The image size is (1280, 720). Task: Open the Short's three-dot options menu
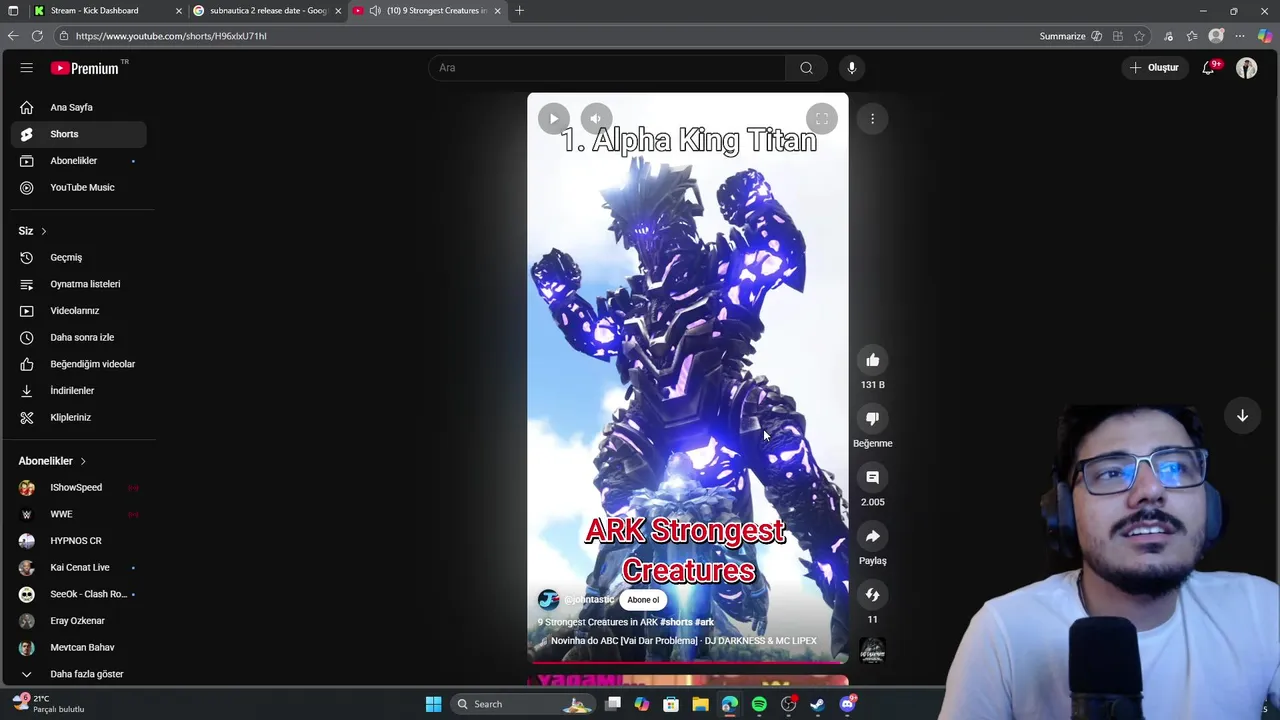point(872,119)
